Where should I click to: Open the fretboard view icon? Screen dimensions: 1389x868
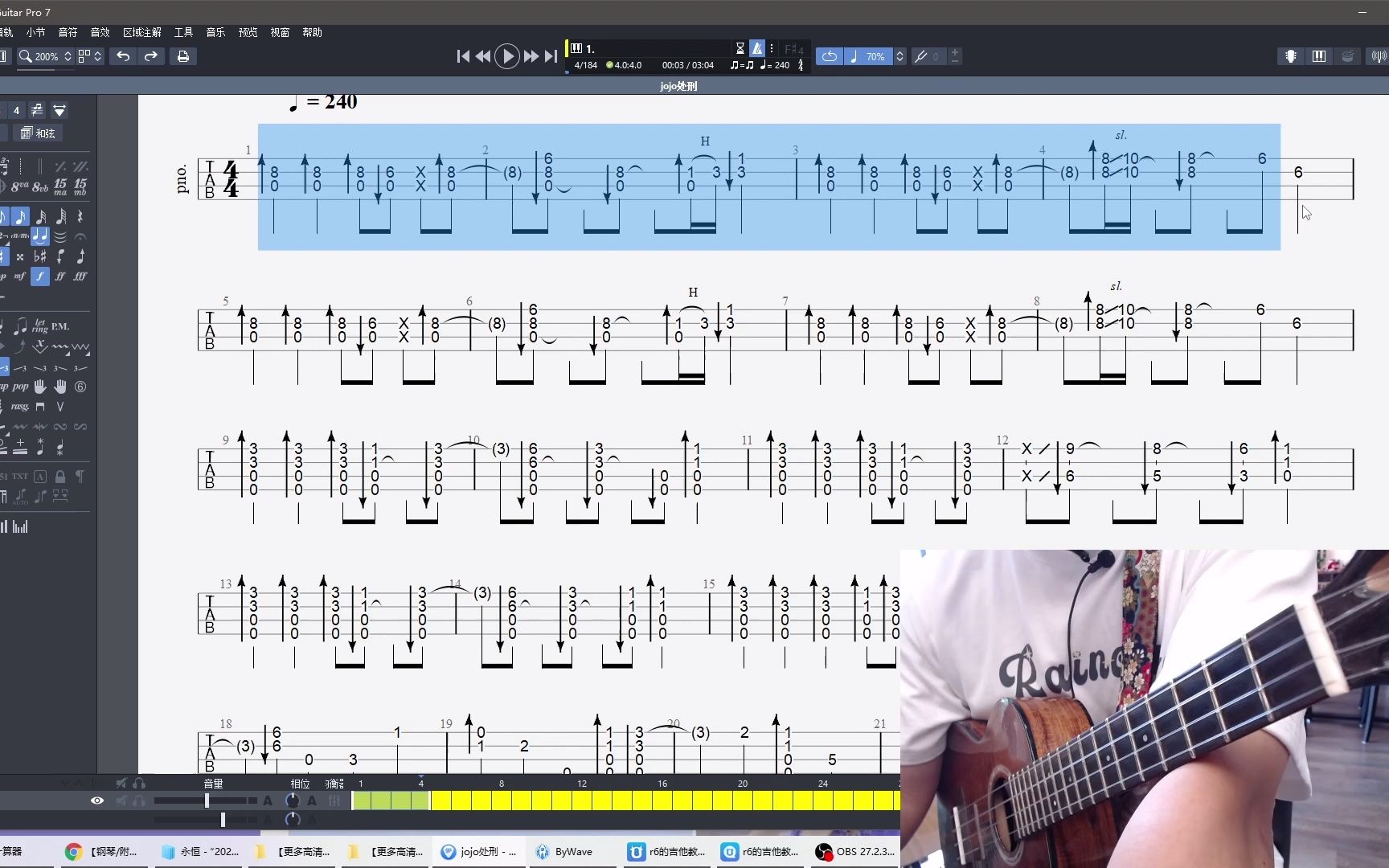[1291, 56]
